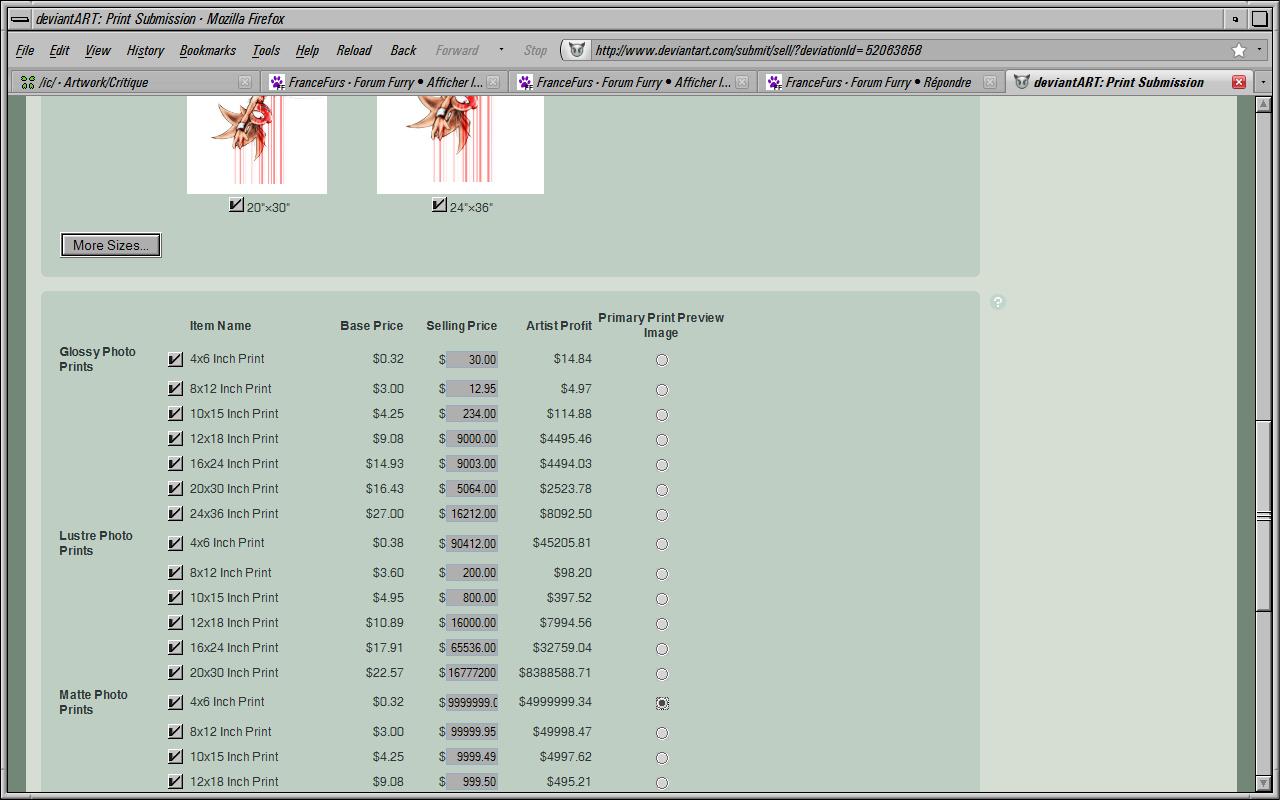The width and height of the screenshot is (1280, 800).
Task: Open the Tools menu
Action: tap(265, 50)
